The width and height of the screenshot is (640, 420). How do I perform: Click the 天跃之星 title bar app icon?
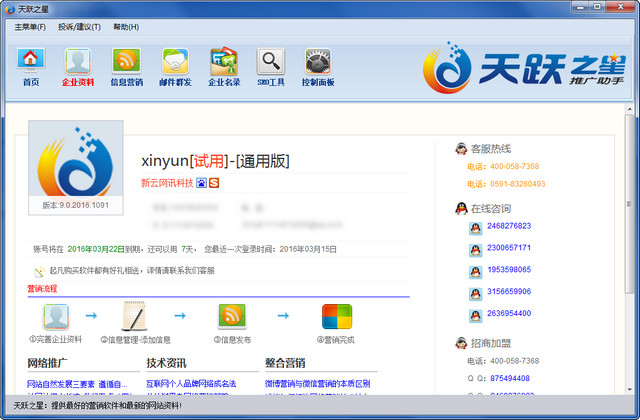tap(10, 9)
